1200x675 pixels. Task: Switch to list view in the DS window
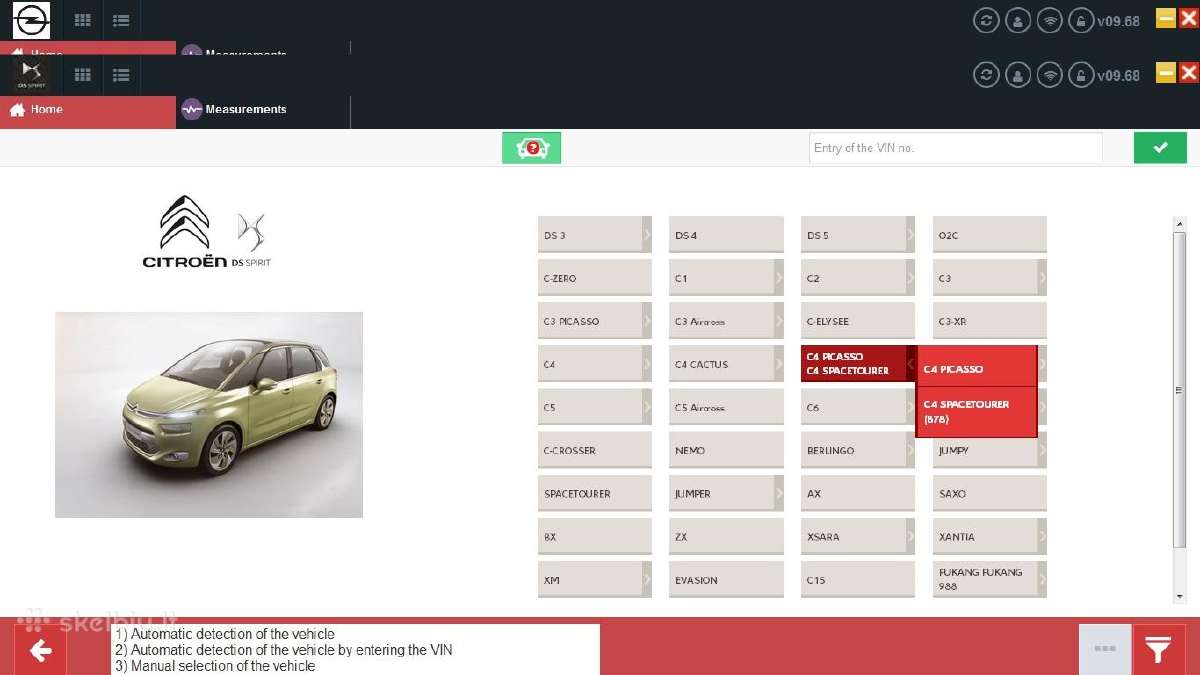pyautogui.click(x=121, y=75)
